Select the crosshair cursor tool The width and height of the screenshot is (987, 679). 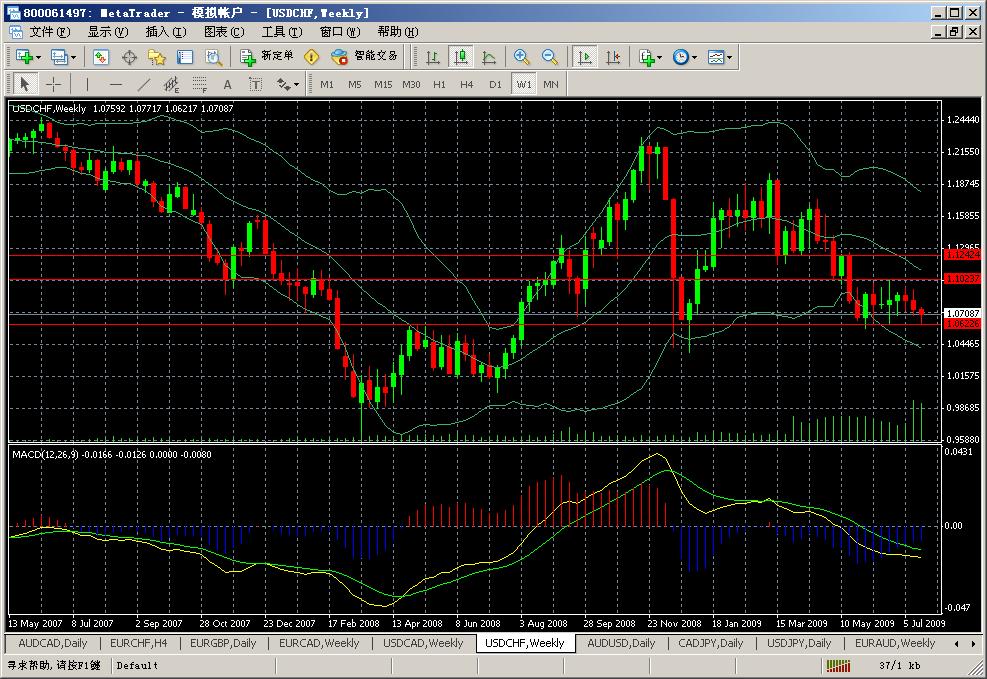(x=54, y=84)
